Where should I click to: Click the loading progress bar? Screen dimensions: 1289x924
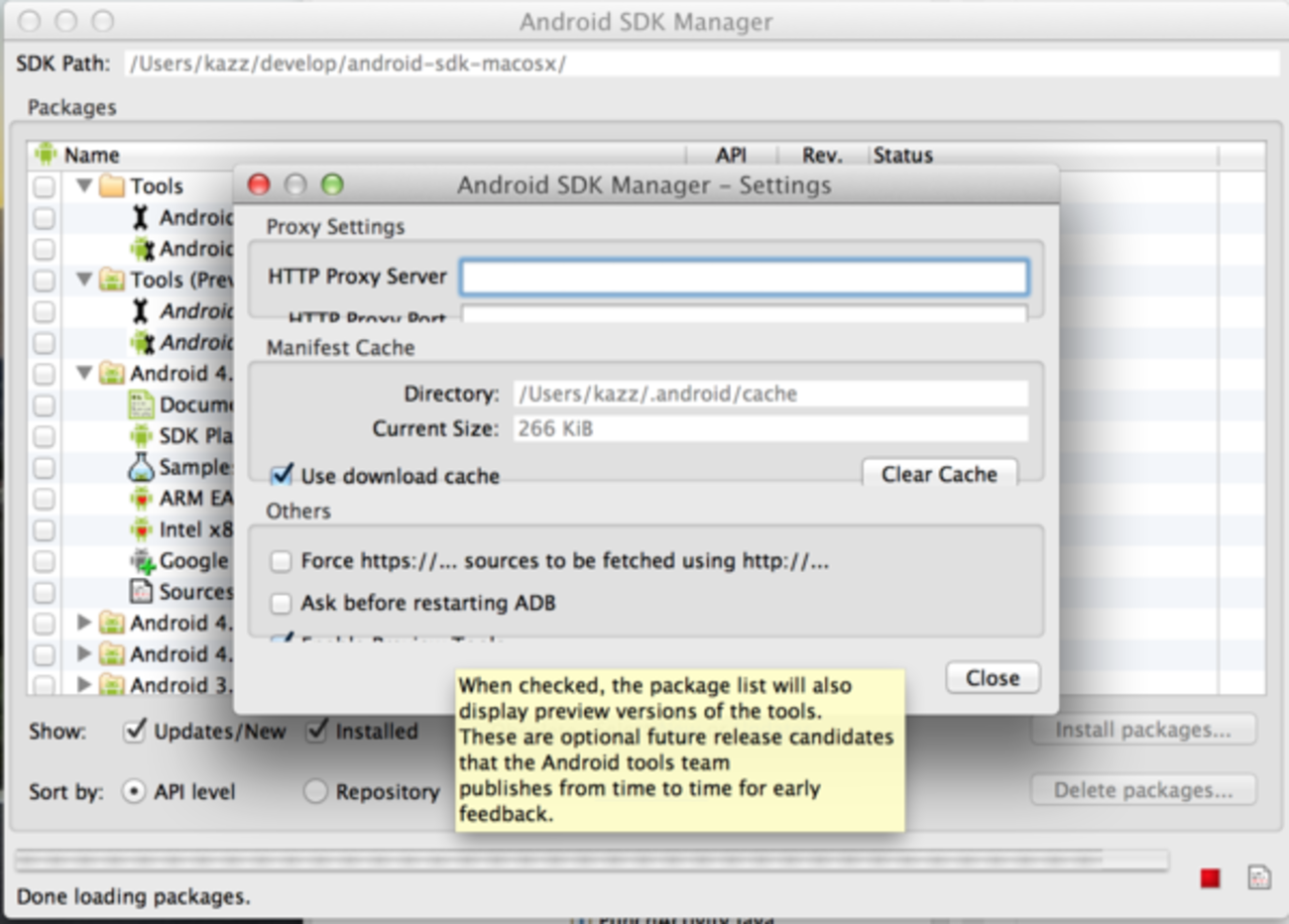(x=591, y=859)
